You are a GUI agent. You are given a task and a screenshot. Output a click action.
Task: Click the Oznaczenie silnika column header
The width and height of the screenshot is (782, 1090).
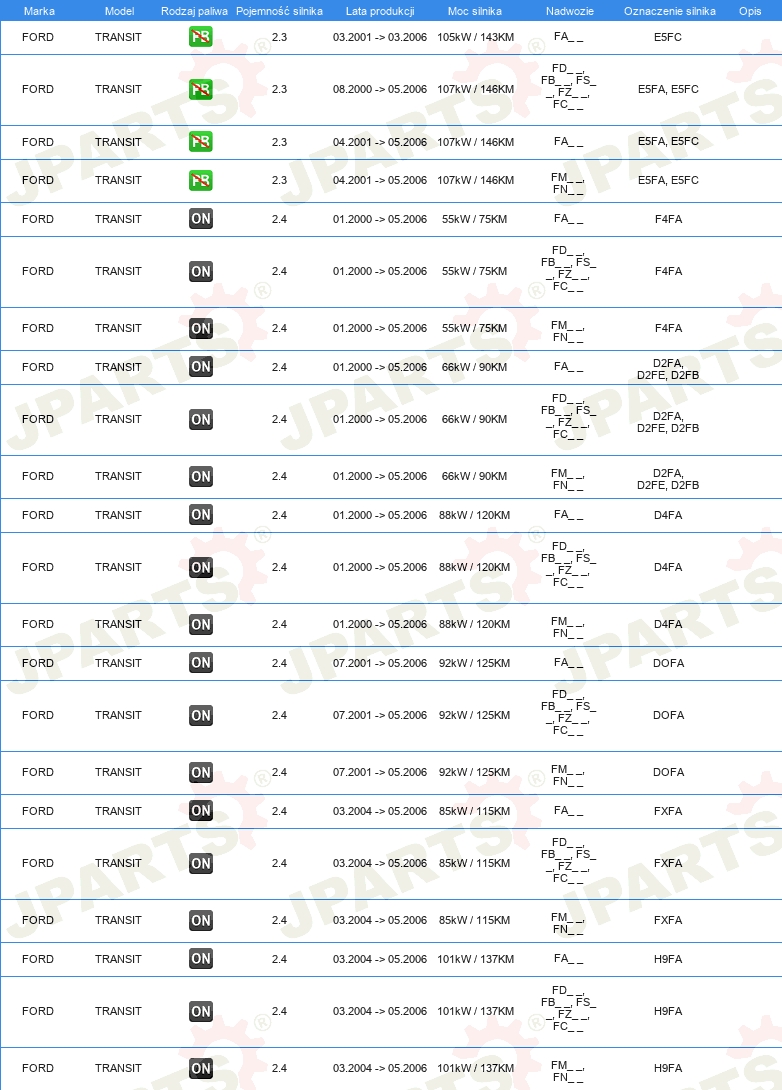[x=669, y=11]
